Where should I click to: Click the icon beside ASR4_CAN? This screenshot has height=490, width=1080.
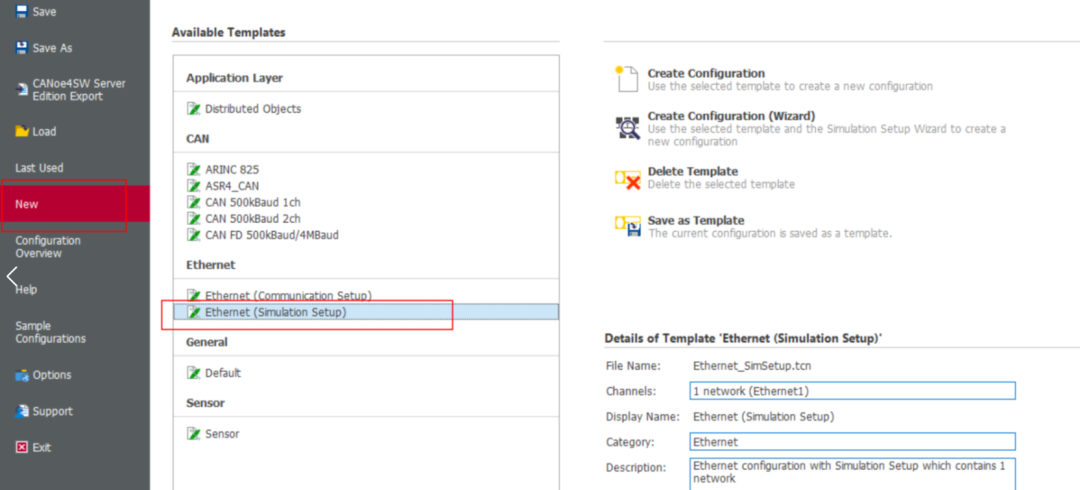[x=194, y=185]
